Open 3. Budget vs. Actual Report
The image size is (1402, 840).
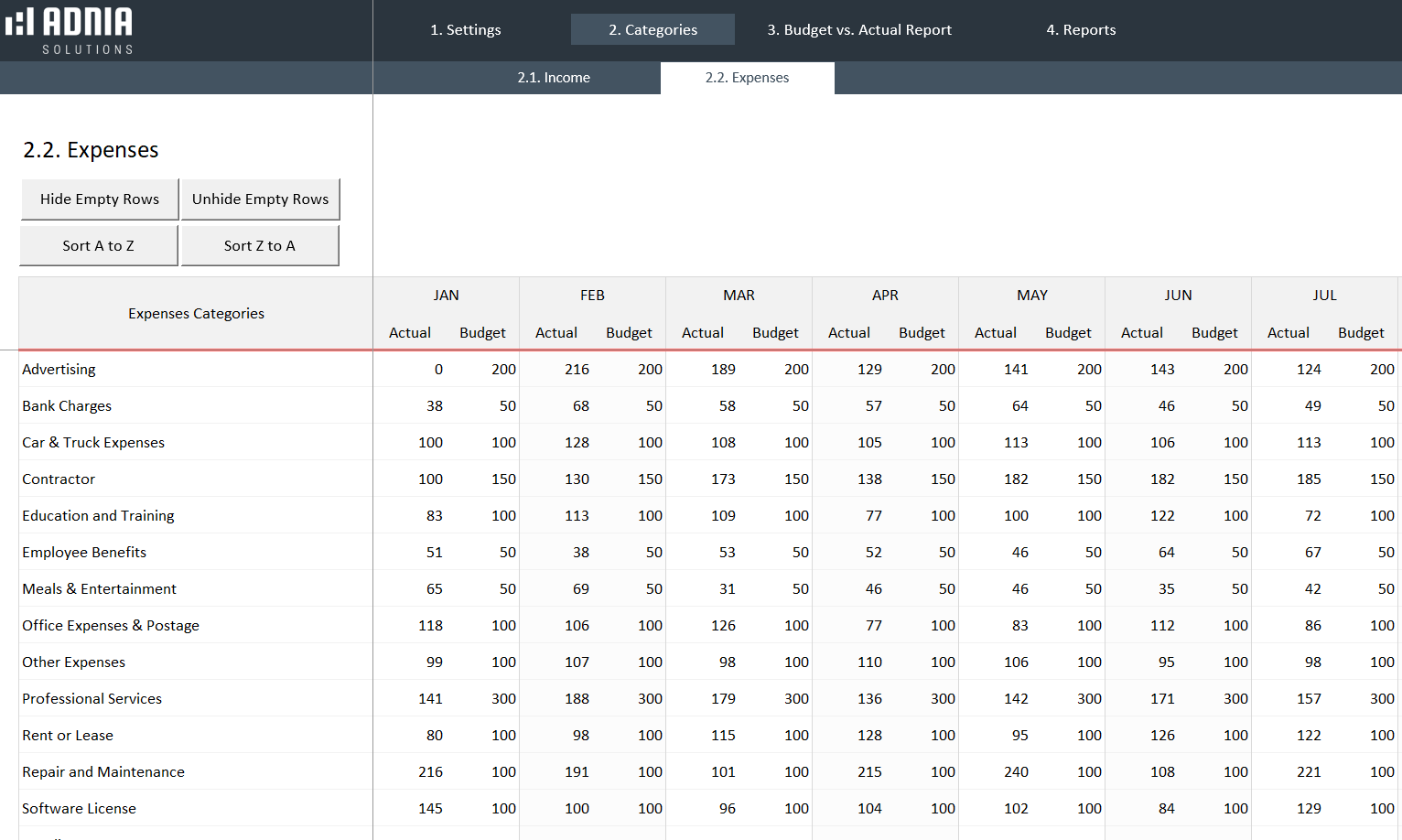point(859,29)
